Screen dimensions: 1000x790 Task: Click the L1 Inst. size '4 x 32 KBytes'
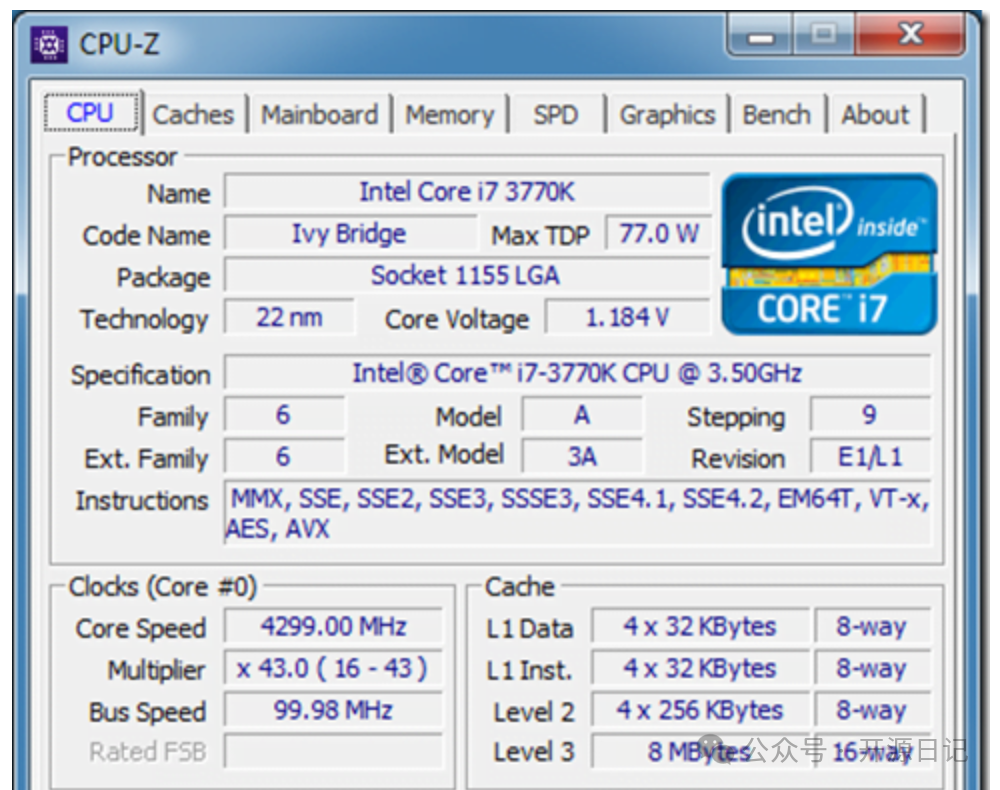(700, 668)
